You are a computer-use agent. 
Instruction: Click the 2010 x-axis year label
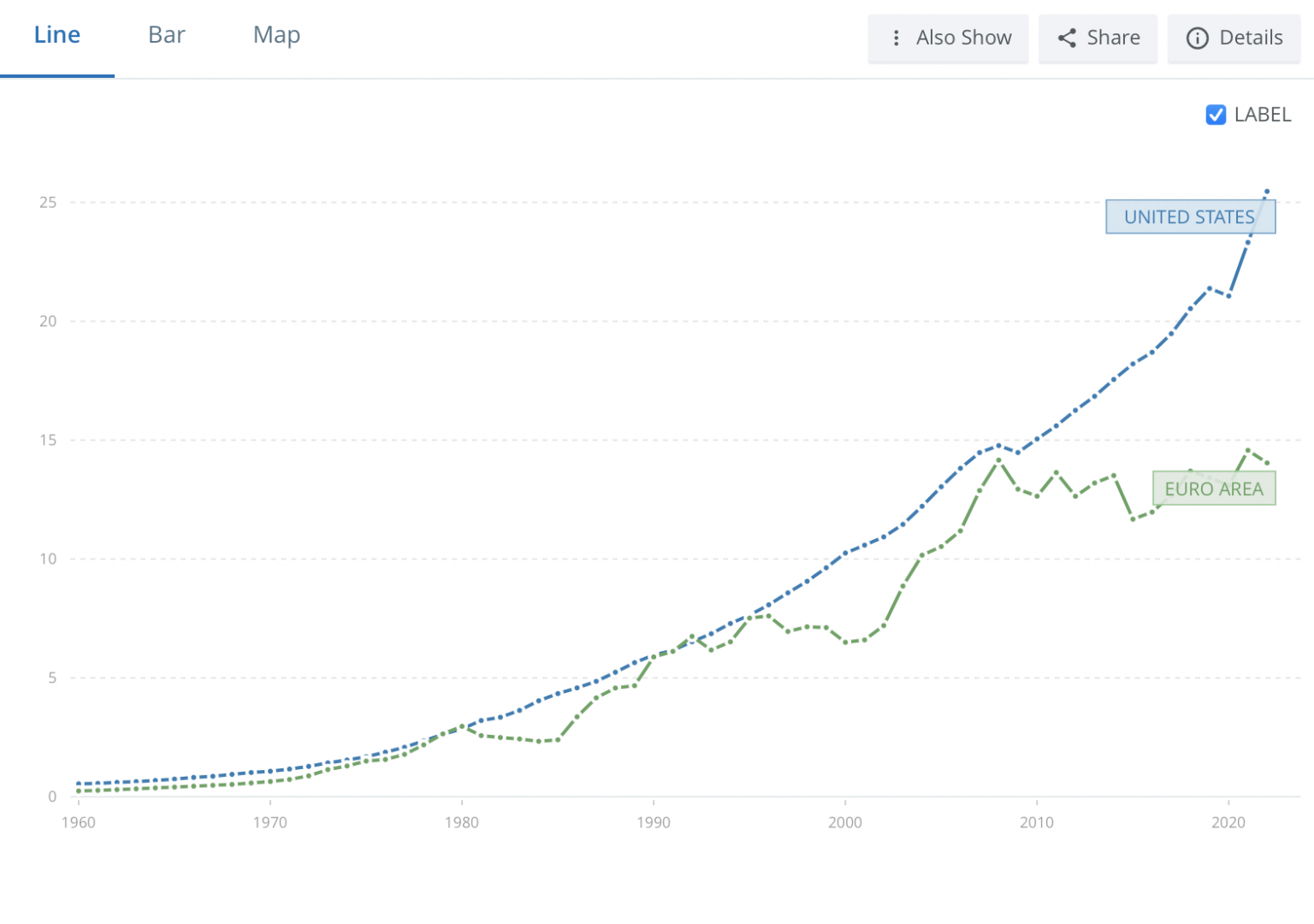tap(1037, 822)
